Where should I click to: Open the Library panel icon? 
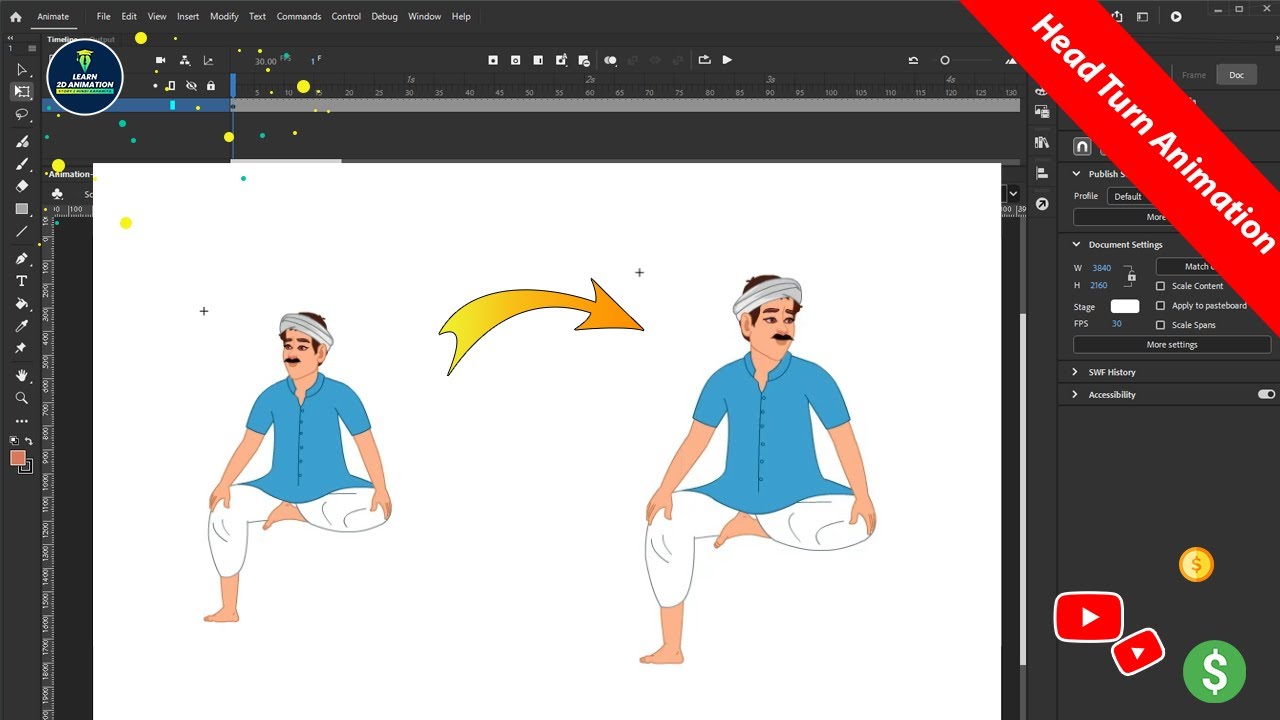click(1042, 143)
